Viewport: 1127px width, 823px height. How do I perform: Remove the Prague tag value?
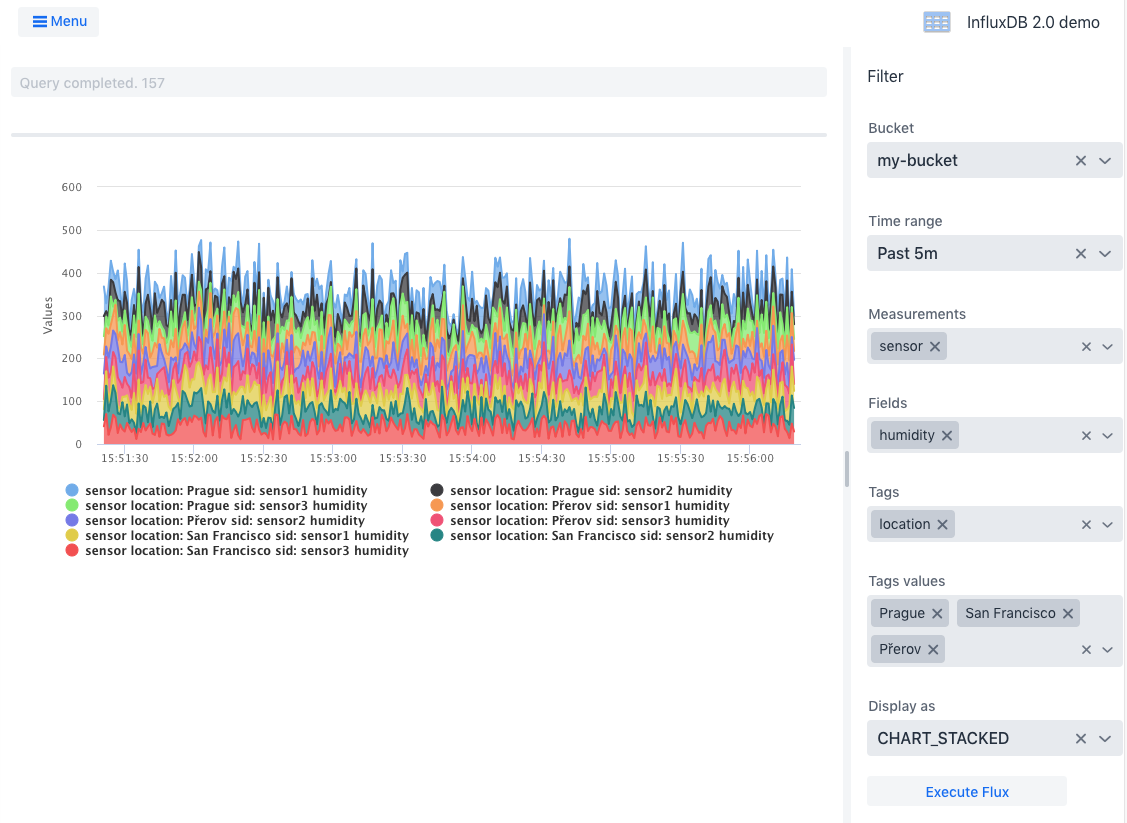point(937,614)
